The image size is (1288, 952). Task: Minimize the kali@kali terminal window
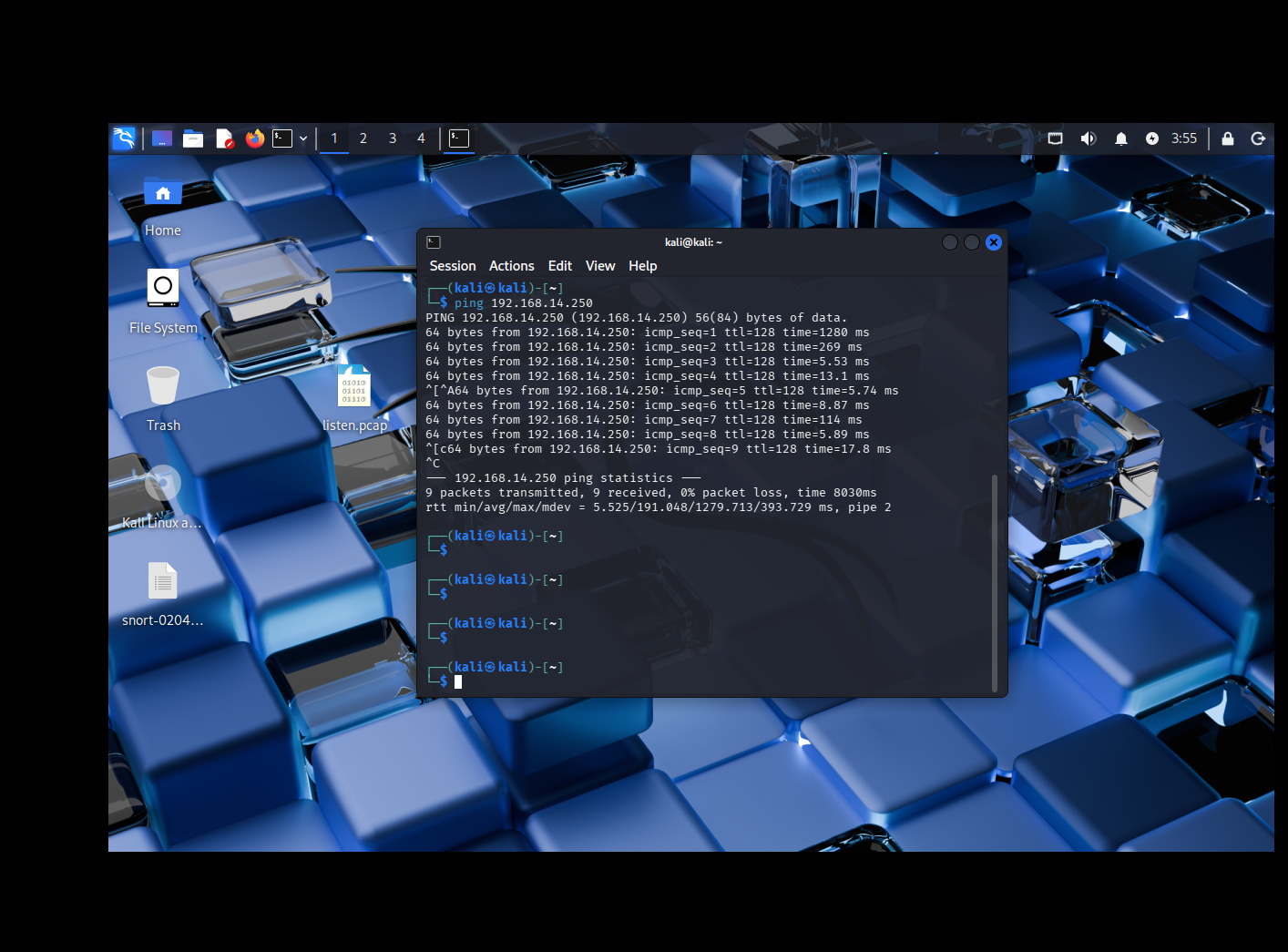point(950,242)
